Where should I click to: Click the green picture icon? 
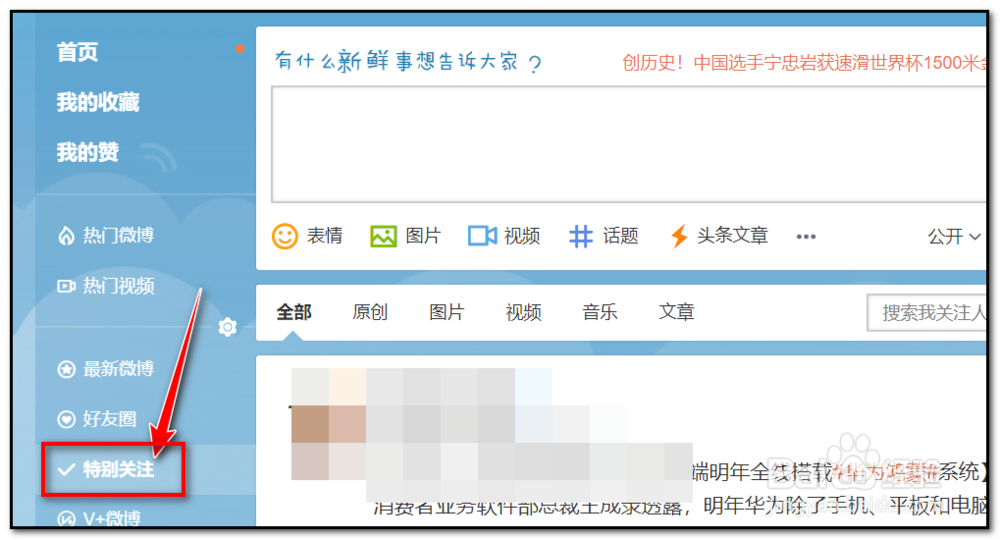[383, 237]
